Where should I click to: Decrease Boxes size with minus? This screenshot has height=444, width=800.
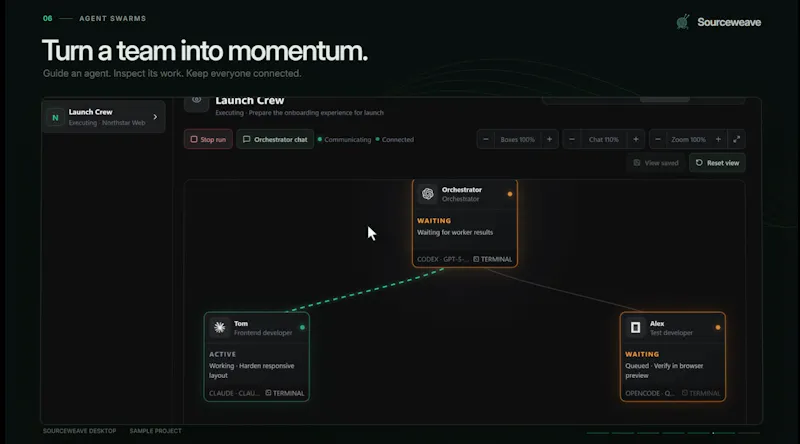coord(486,139)
